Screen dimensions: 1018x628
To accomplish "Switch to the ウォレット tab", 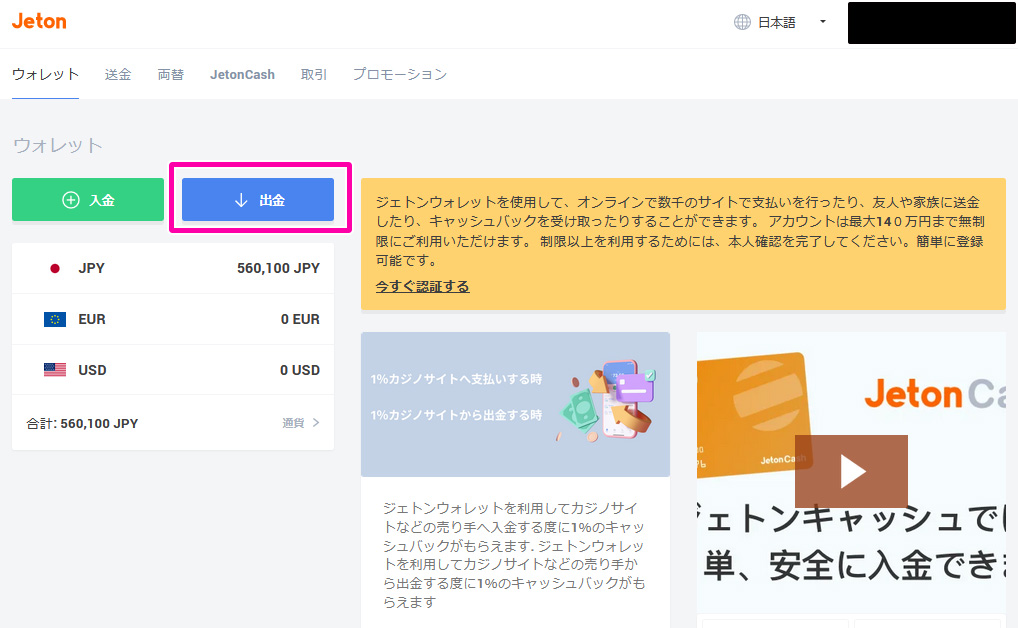I will point(45,74).
